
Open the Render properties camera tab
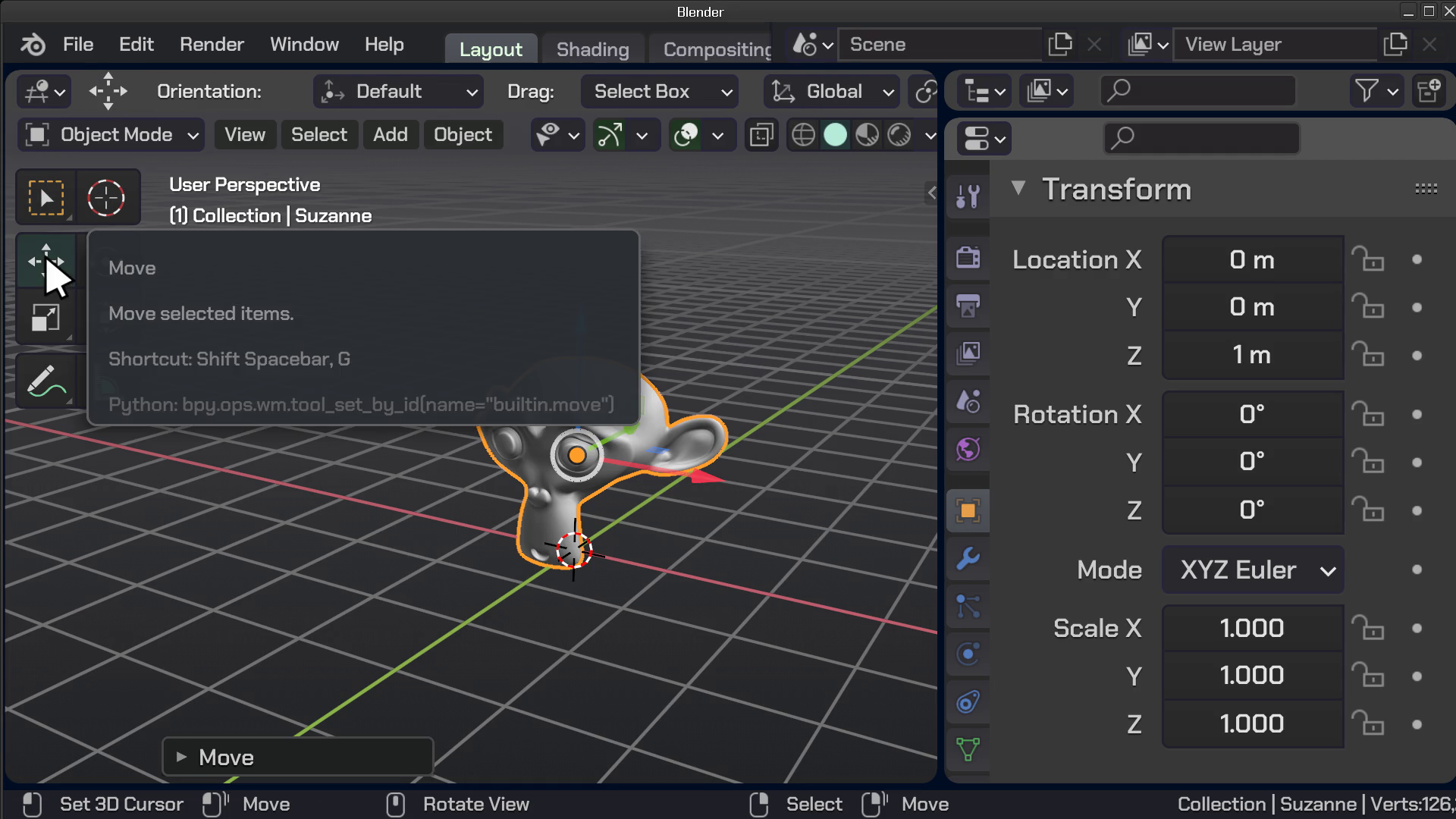click(968, 257)
